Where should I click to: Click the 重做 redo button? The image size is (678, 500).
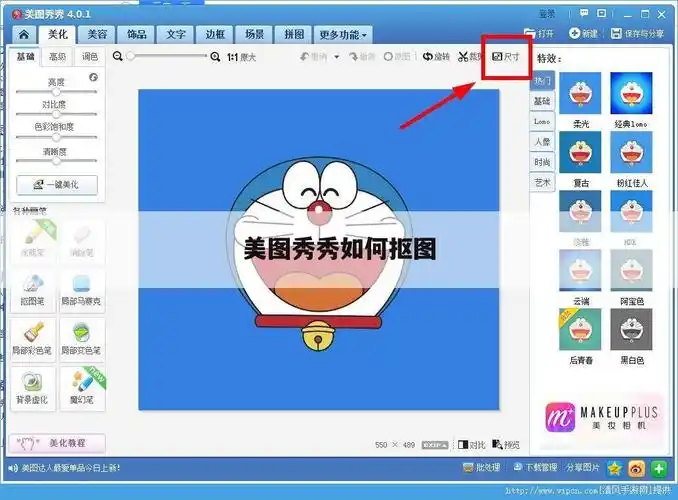[362, 57]
